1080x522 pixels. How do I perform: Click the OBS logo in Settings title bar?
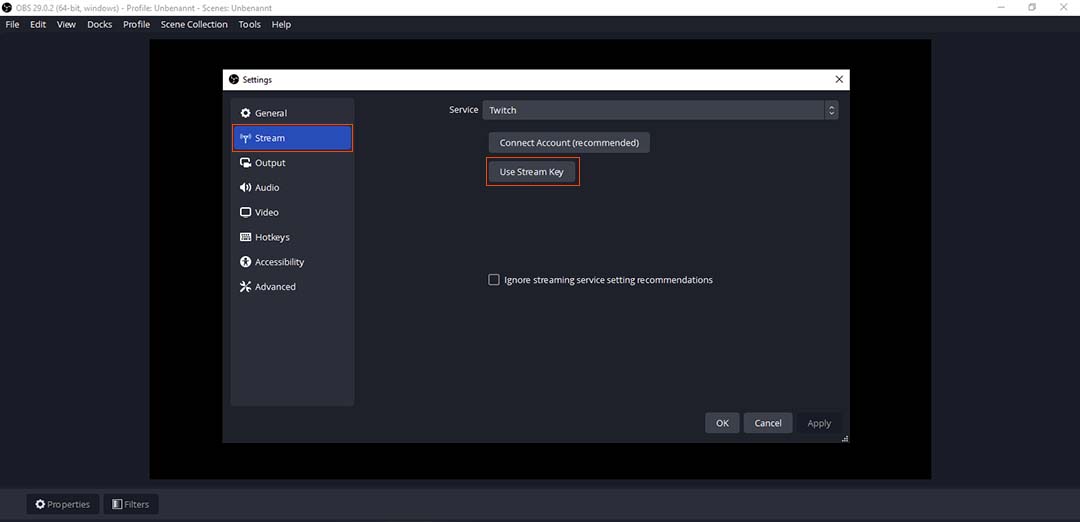click(233, 79)
